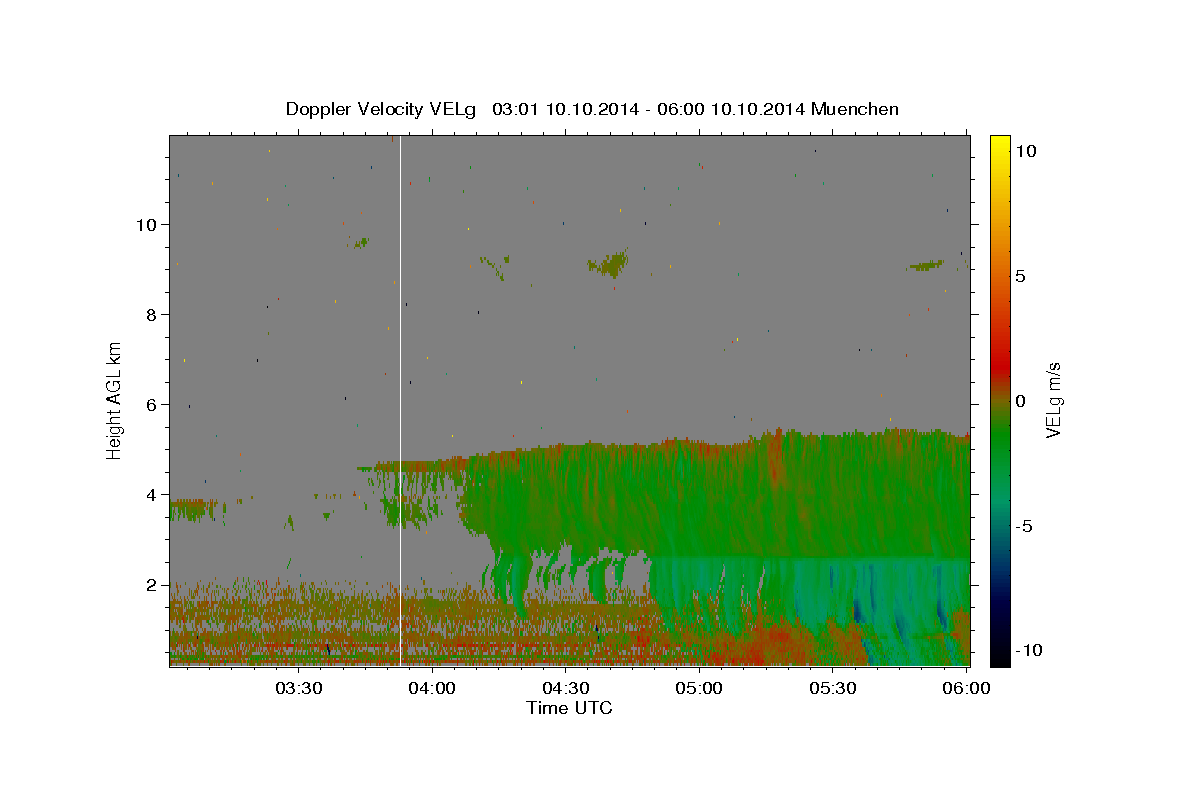Click the yellow top of the colorbar
The height and width of the screenshot is (800, 1200).
[x=999, y=142]
